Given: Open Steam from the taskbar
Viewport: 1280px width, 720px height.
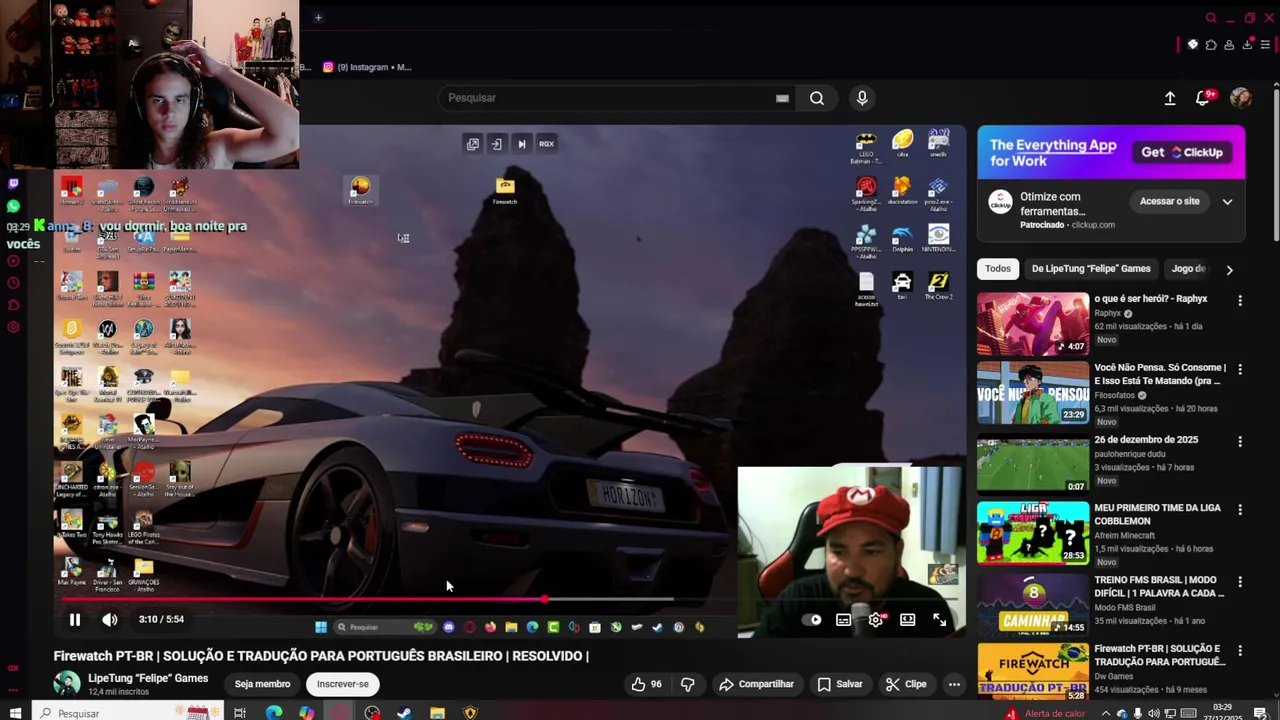Looking at the screenshot, I should point(404,713).
